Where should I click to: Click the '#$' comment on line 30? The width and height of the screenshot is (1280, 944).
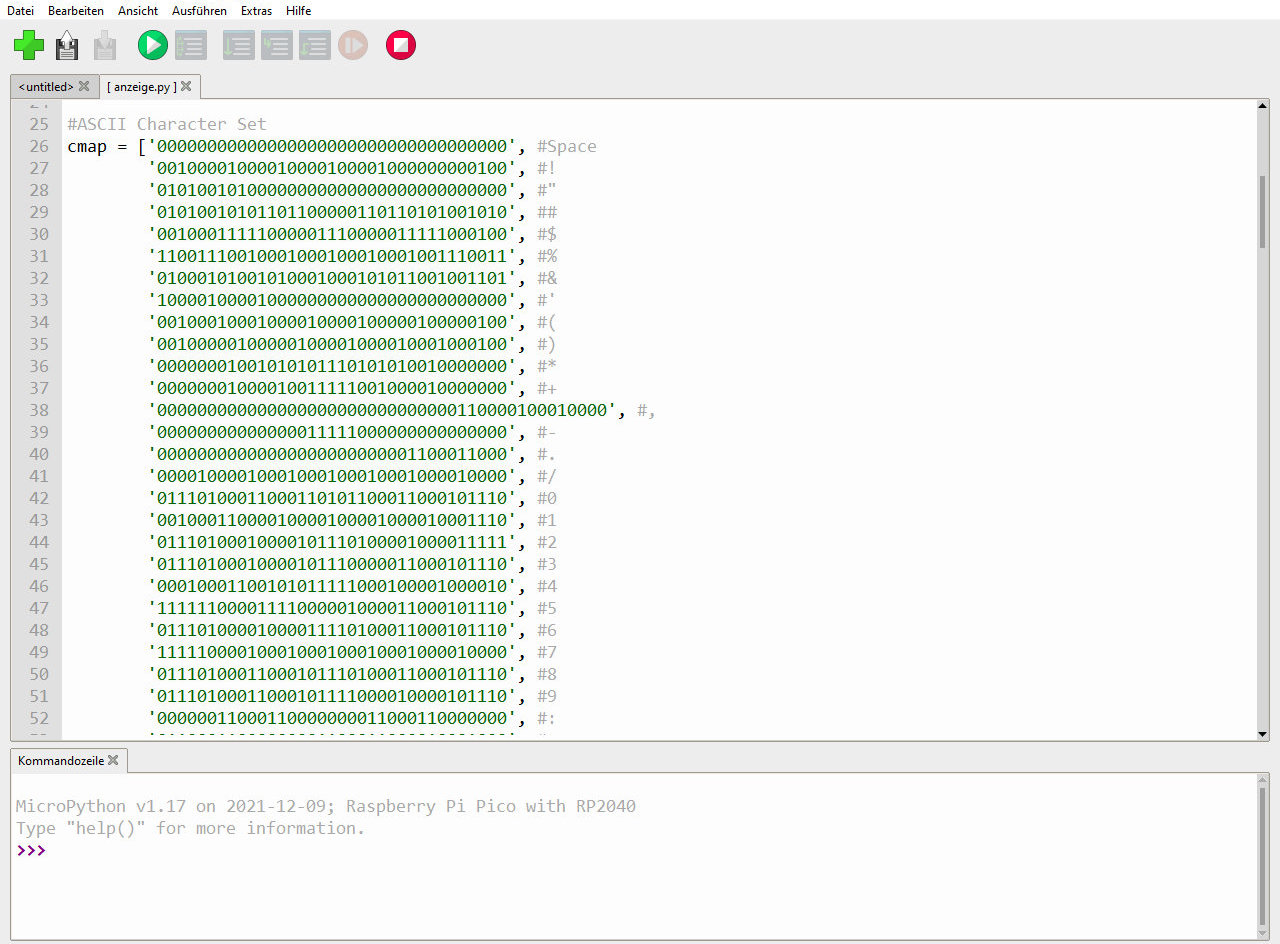(547, 234)
